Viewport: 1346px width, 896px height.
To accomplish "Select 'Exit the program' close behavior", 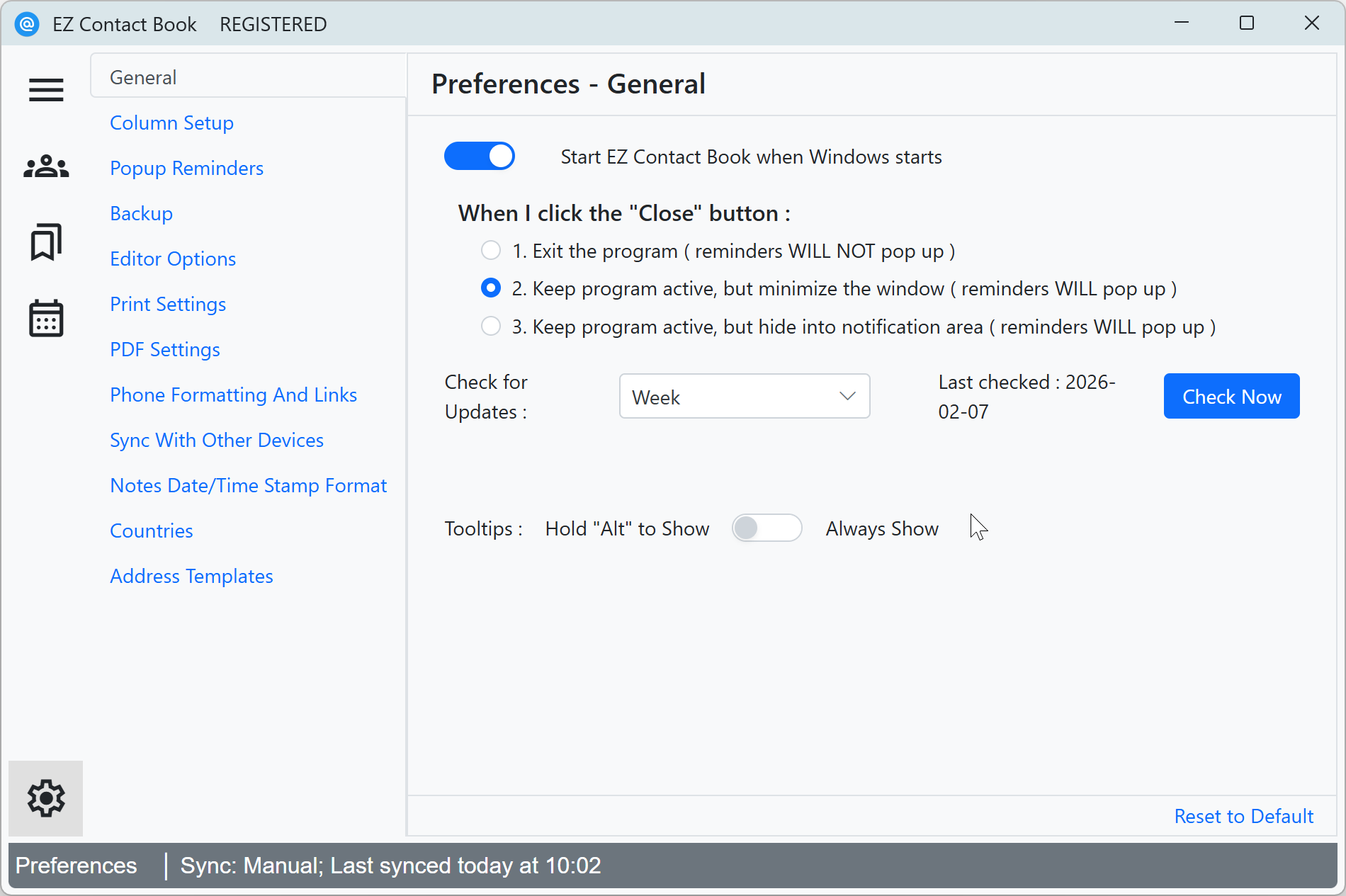I will tap(490, 250).
